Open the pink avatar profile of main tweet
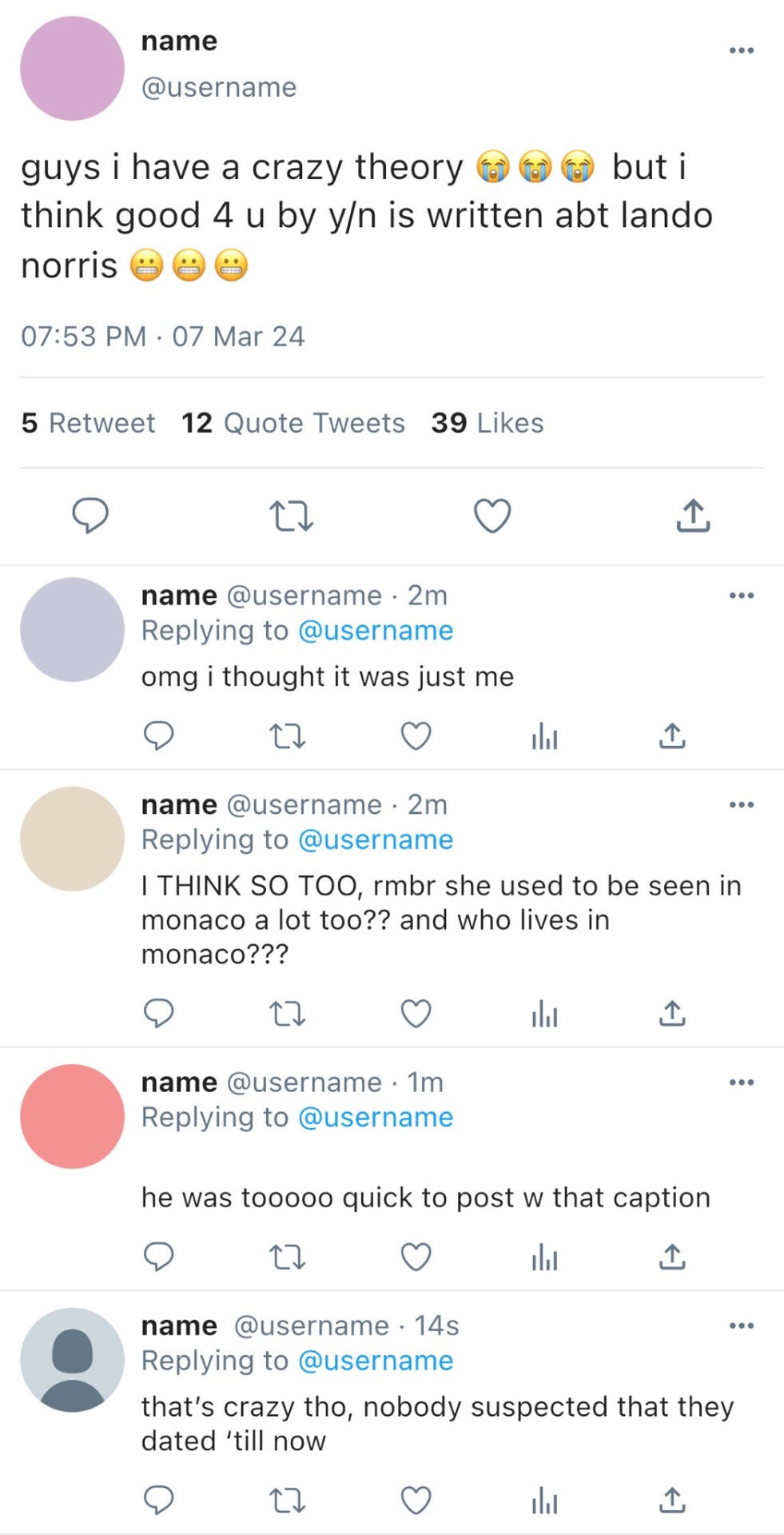784x1535 pixels. (72, 69)
